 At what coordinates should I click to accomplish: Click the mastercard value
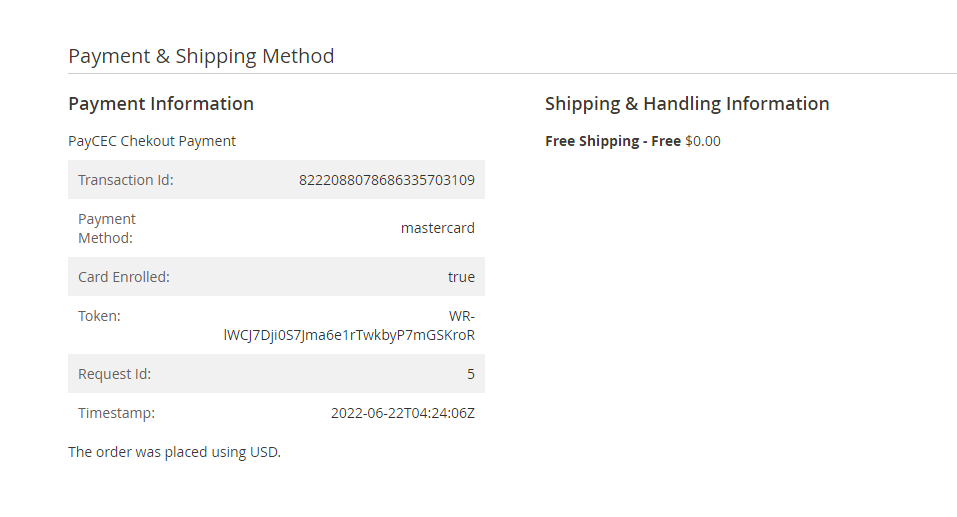click(437, 228)
